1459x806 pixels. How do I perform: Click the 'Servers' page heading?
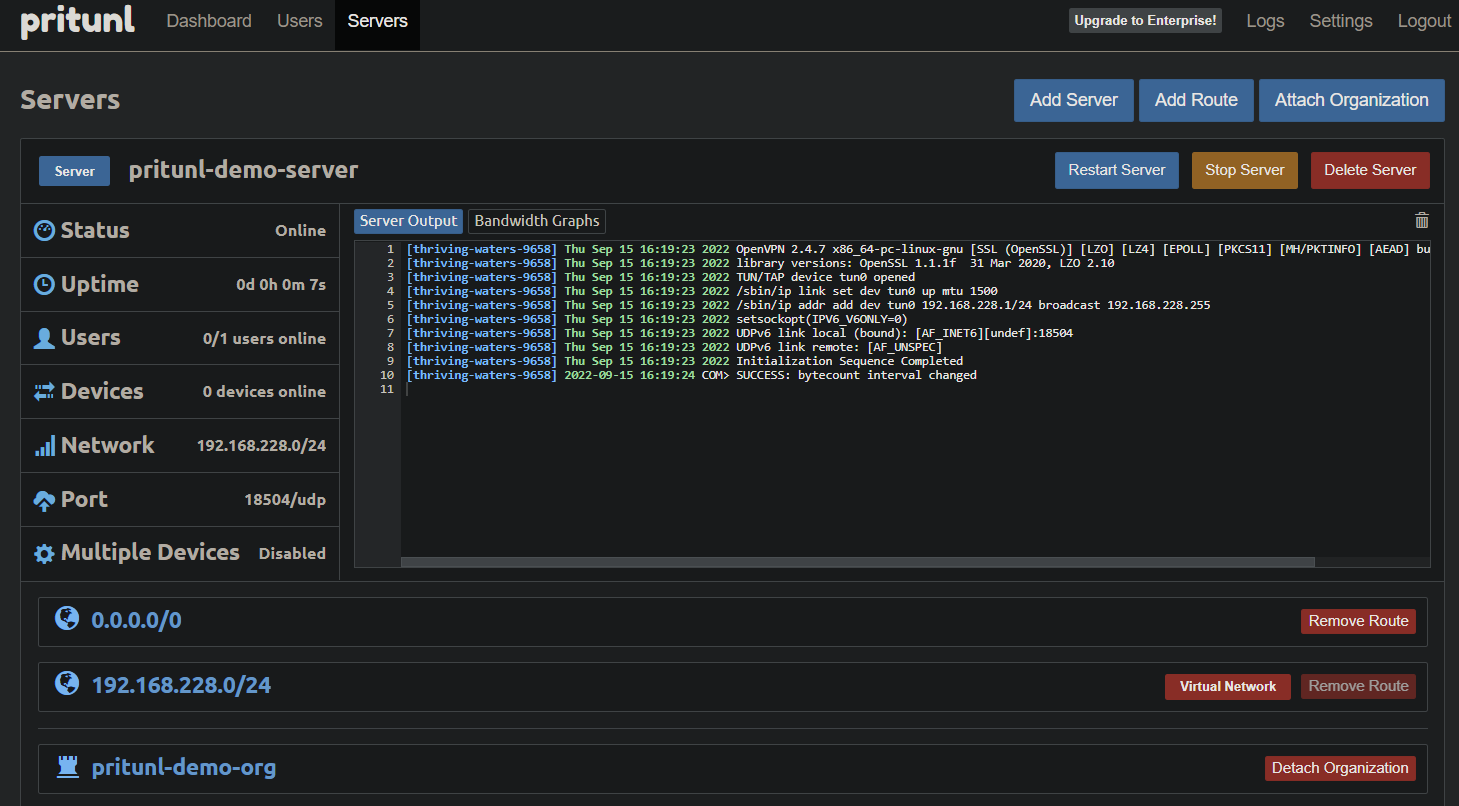(70, 100)
